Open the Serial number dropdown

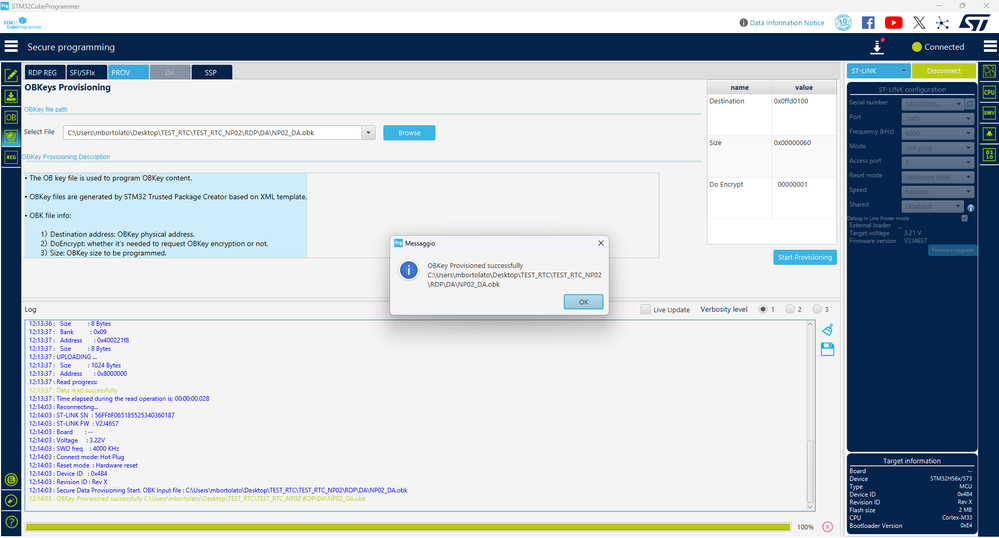coord(933,103)
